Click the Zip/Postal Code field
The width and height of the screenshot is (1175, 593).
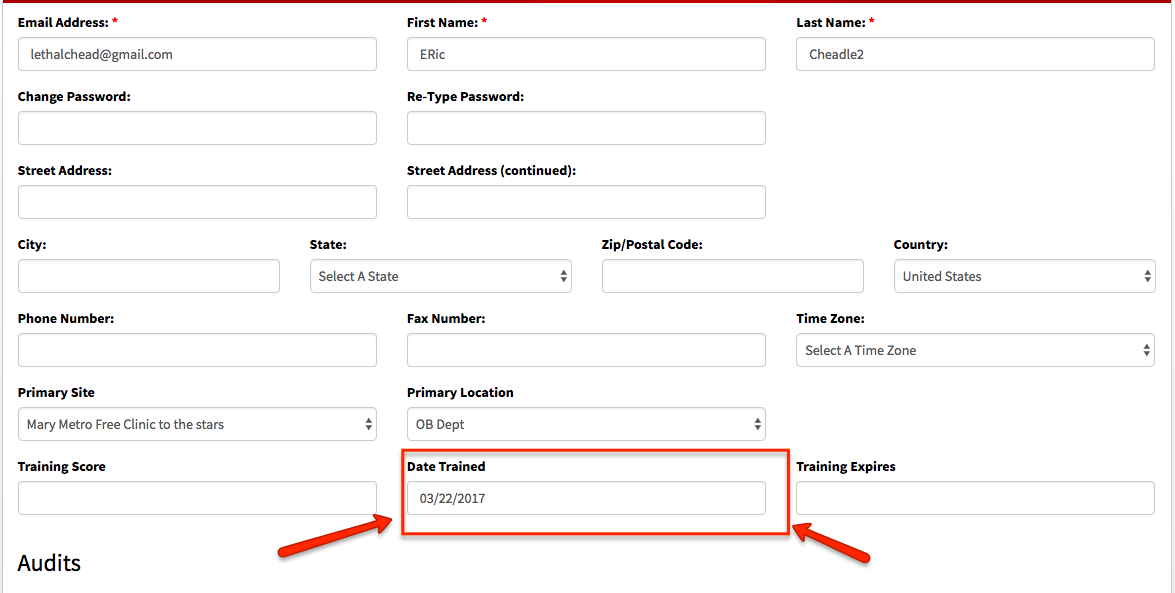click(732, 276)
